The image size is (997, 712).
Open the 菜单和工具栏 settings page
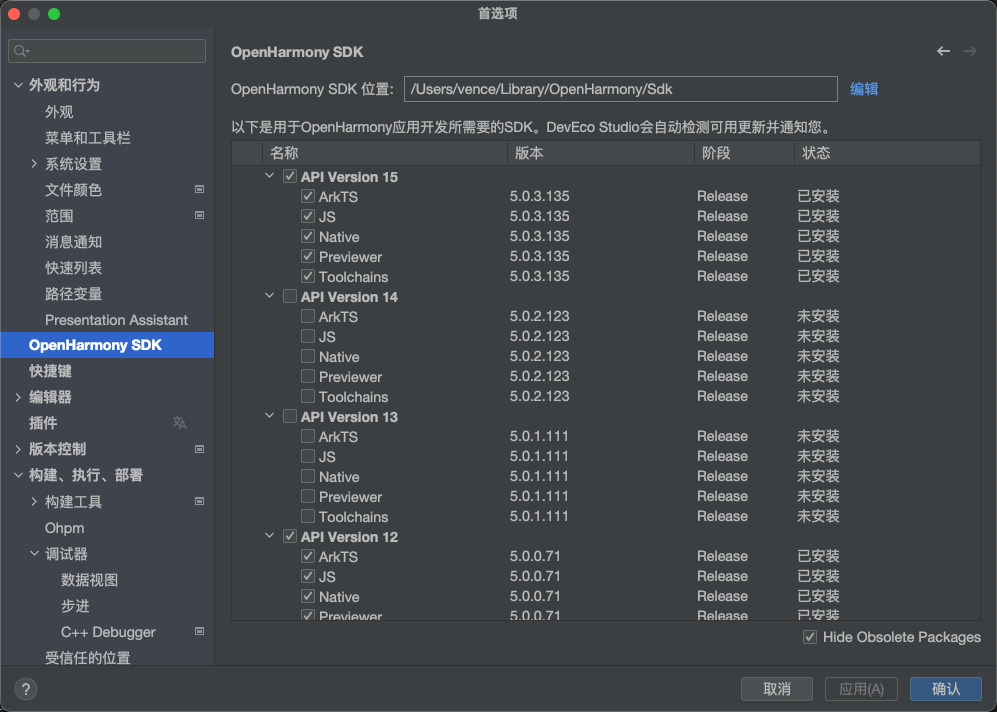[88, 138]
